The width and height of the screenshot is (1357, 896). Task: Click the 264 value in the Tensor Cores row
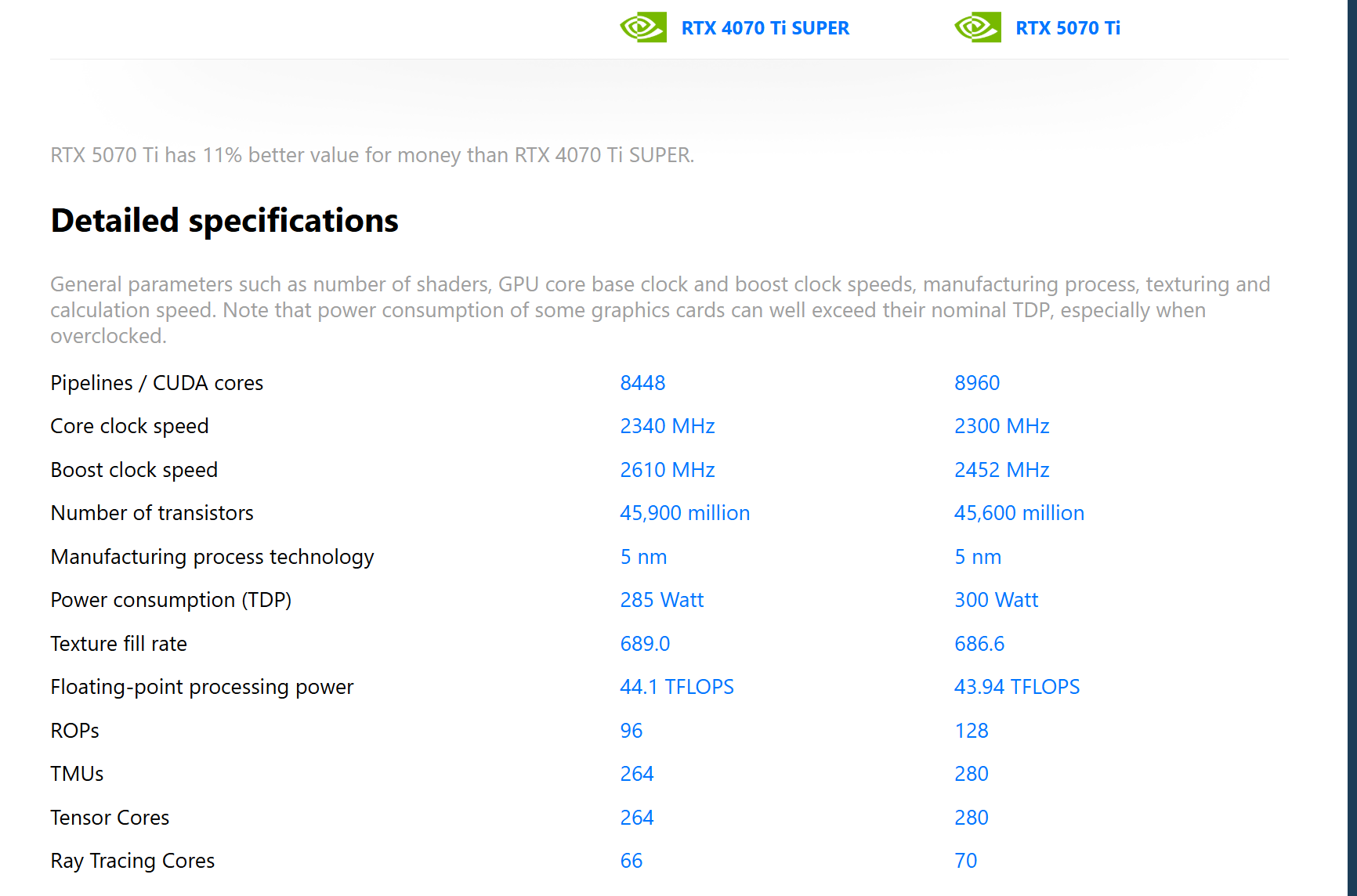(637, 818)
